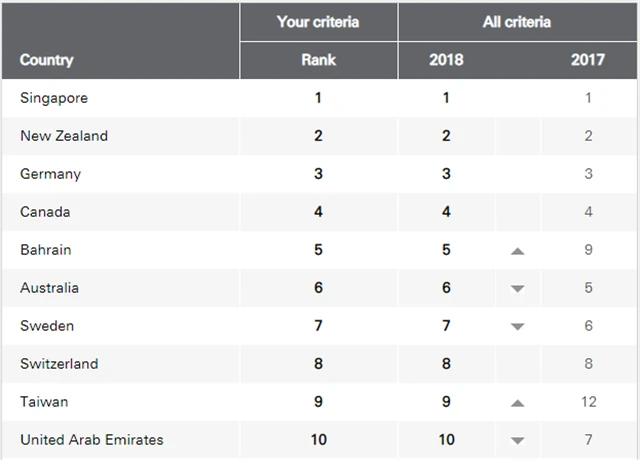The width and height of the screenshot is (640, 460).
Task: Click Germany in the country list
Action: 50,174
